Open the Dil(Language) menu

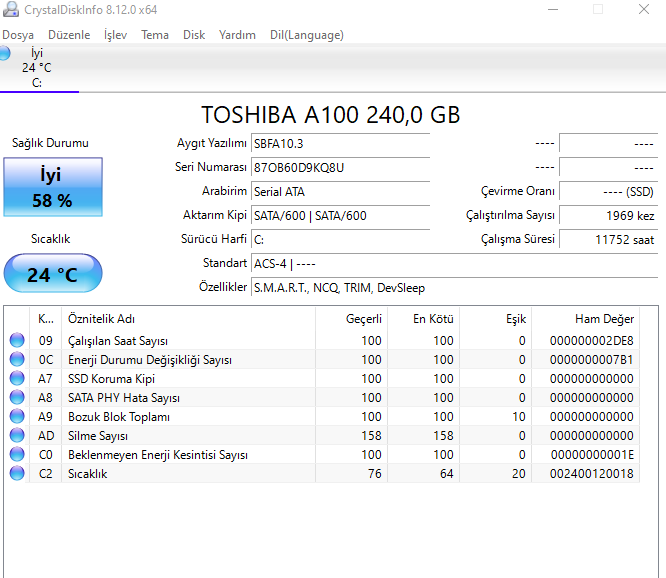307,35
